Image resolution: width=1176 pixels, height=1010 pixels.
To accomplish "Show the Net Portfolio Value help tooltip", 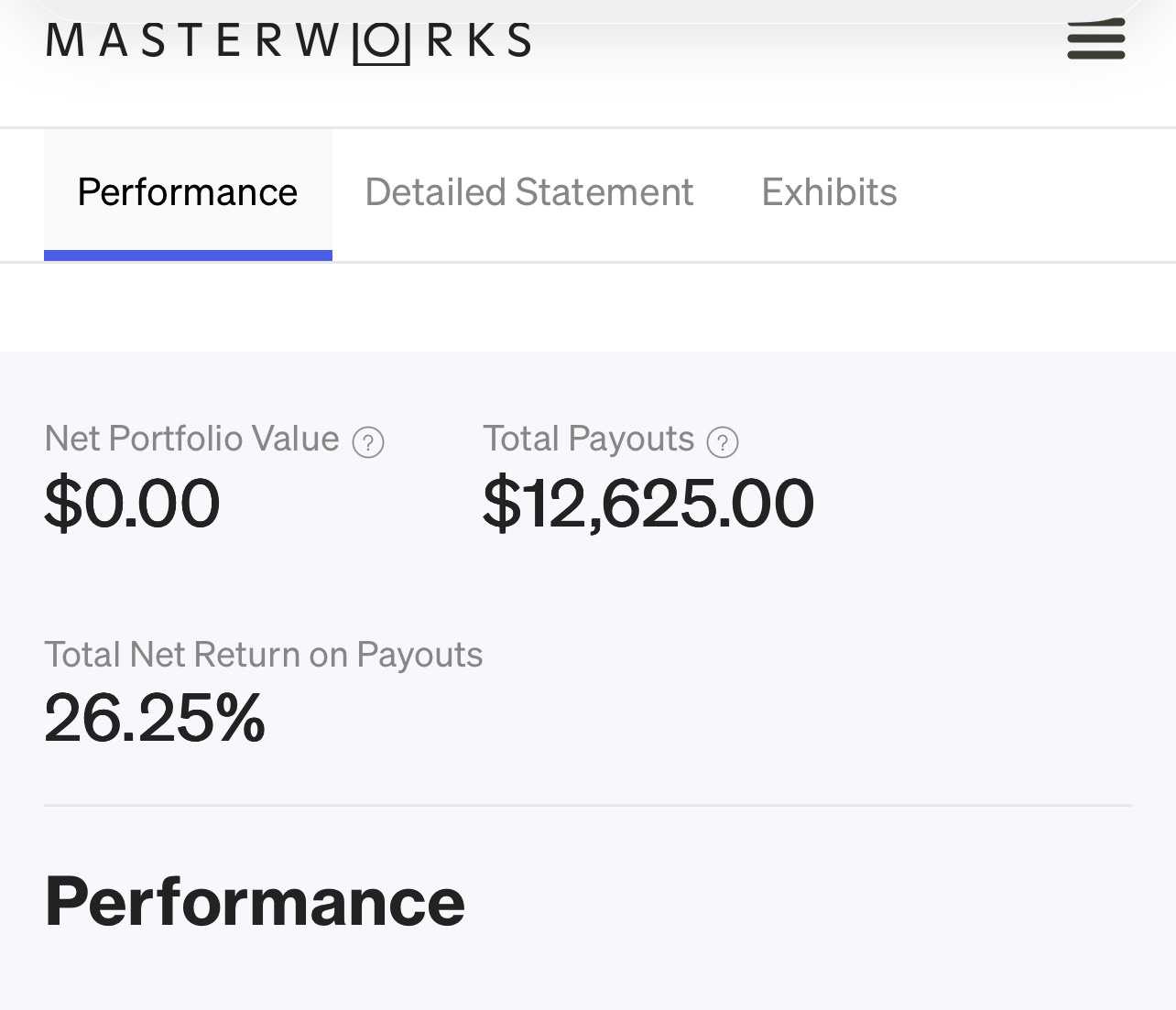I will tap(368, 442).
